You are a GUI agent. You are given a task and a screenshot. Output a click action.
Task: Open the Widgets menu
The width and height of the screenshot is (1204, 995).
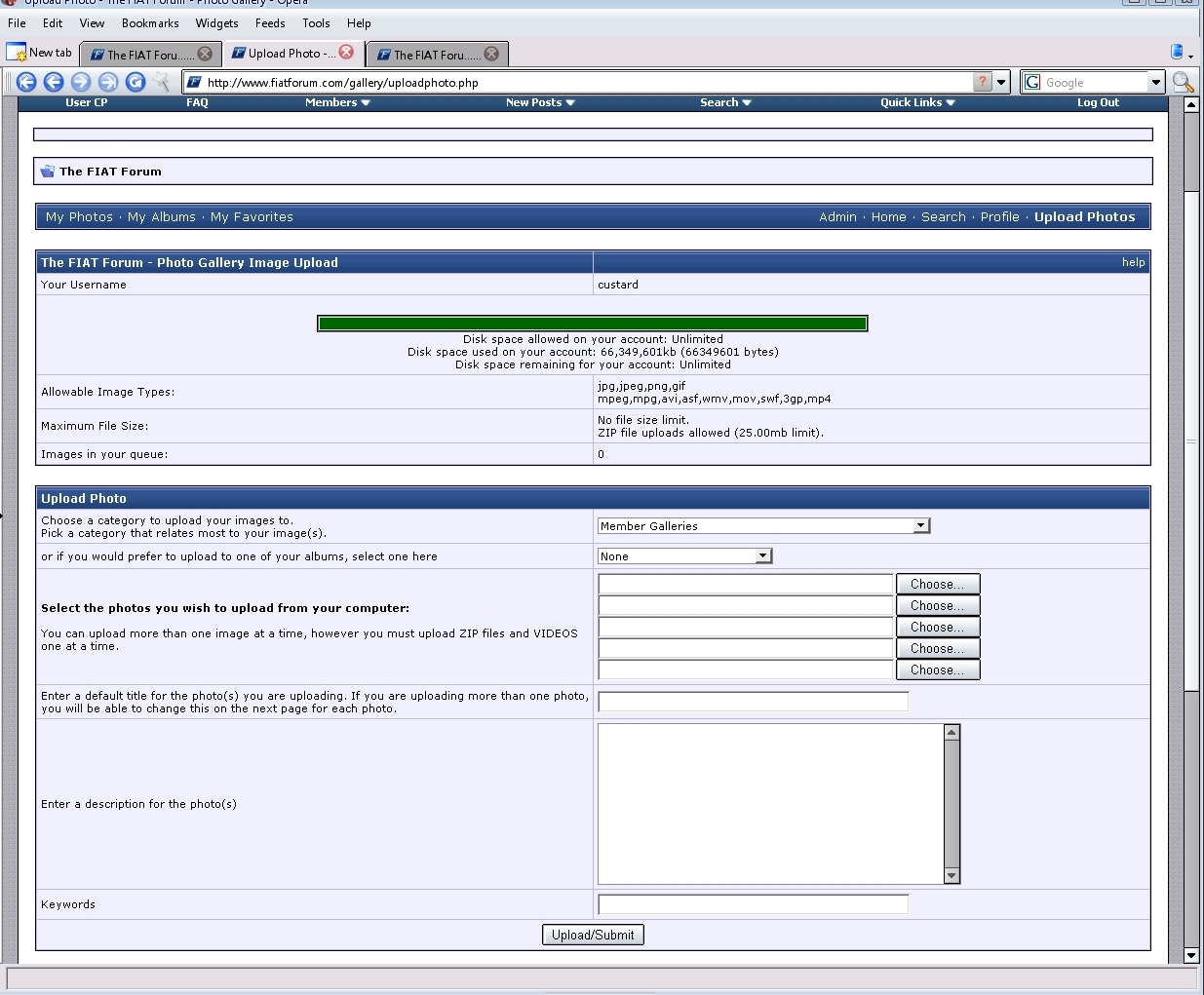click(216, 23)
